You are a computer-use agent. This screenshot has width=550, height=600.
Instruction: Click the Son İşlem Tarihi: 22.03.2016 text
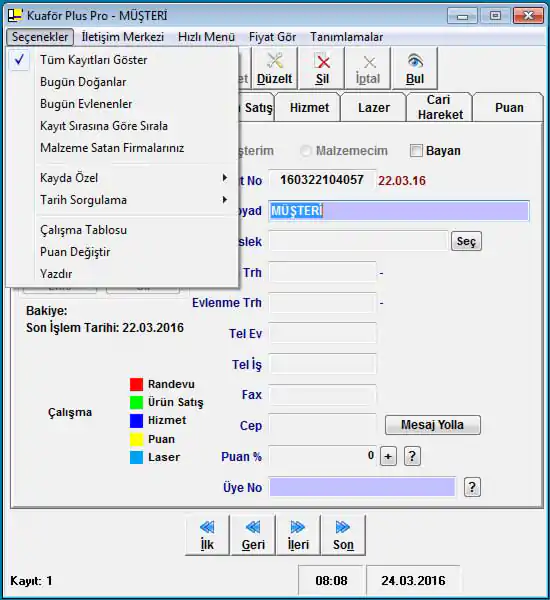tap(105, 328)
